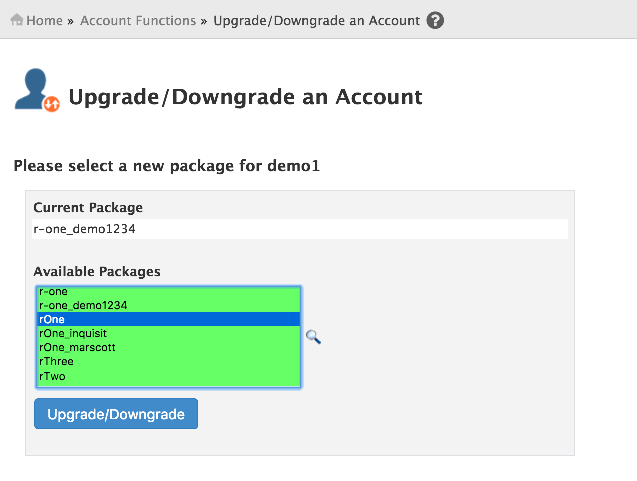Image resolution: width=637 pixels, height=481 pixels.
Task: Click the house icon in the breadcrumb
Action: click(16, 20)
